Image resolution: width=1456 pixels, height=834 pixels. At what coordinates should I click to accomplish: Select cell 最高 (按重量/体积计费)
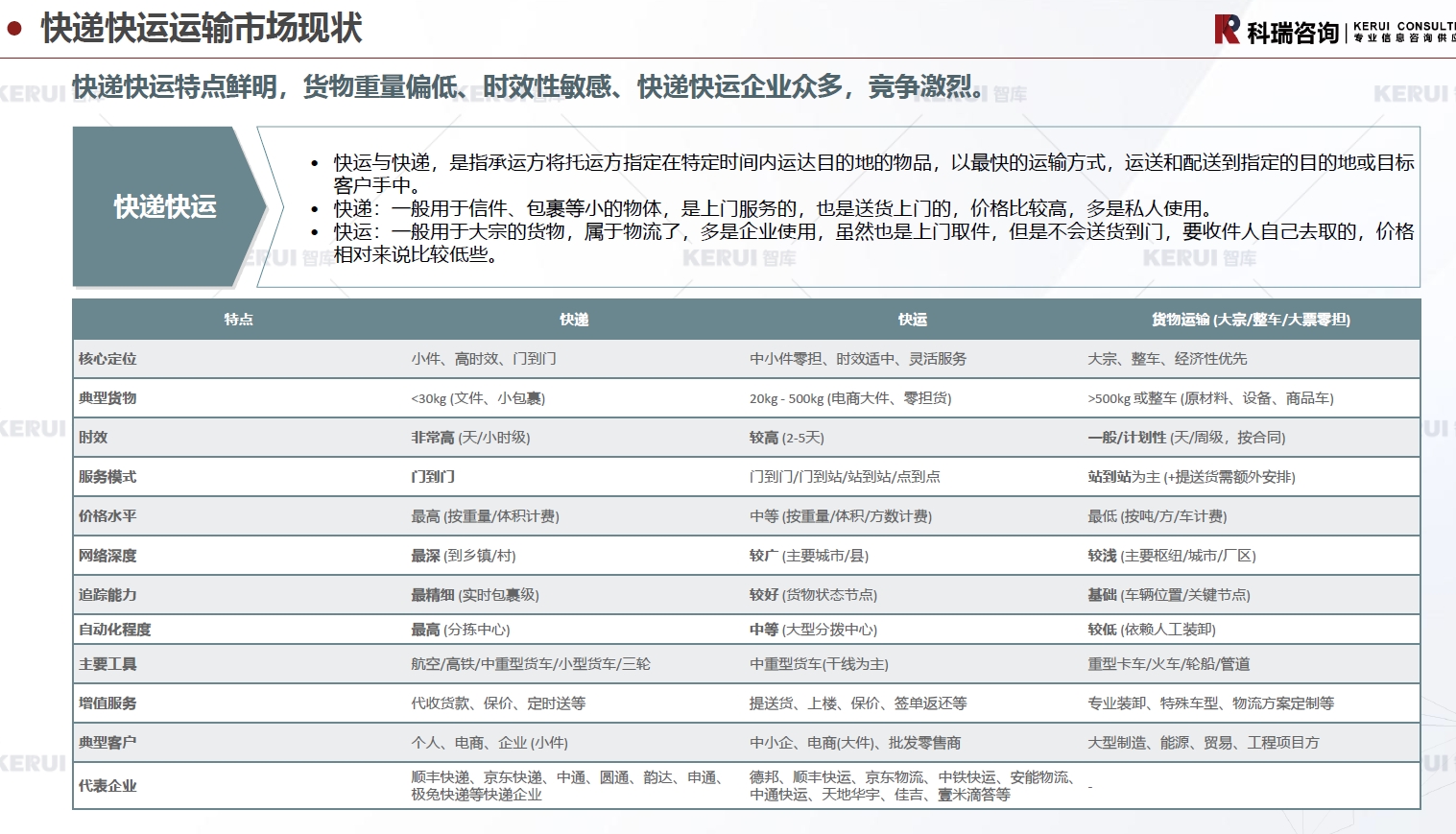point(485,516)
